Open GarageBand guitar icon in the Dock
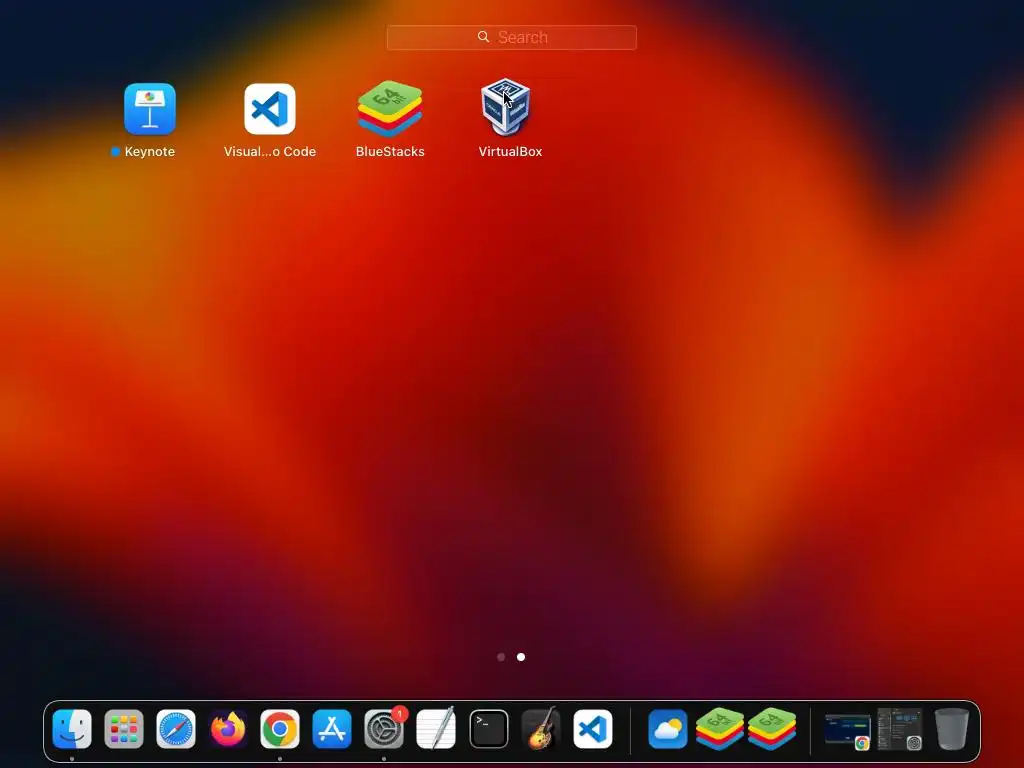This screenshot has height=768, width=1024. [541, 729]
